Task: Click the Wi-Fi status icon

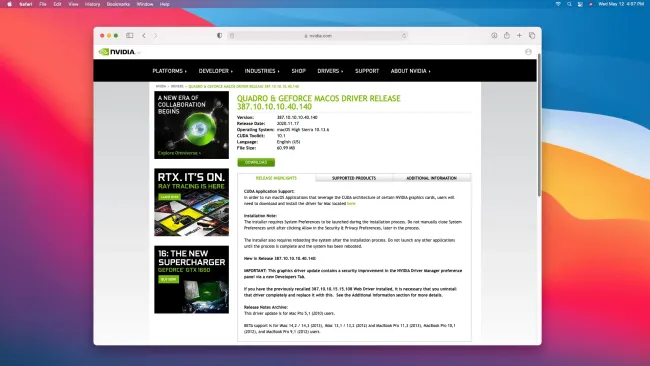Action: coord(558,4)
